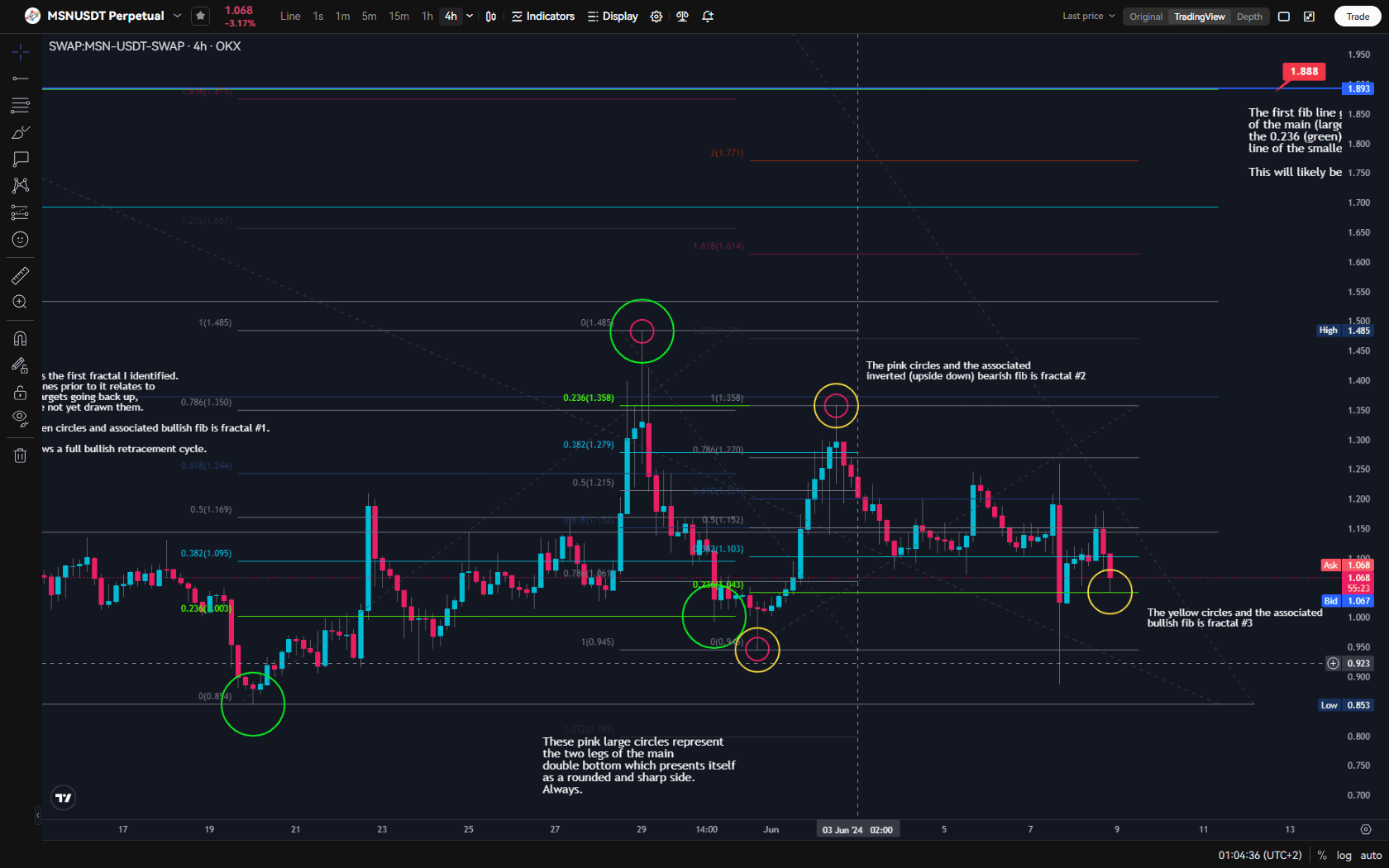Click the blue 1.893 price axis label
The width and height of the screenshot is (1389, 868).
click(1358, 88)
